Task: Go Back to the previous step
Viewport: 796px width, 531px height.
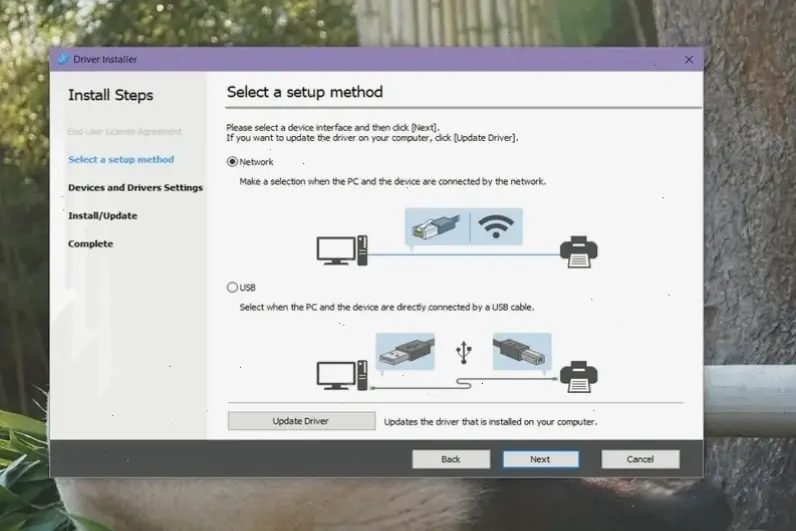Action: pyautogui.click(x=451, y=459)
